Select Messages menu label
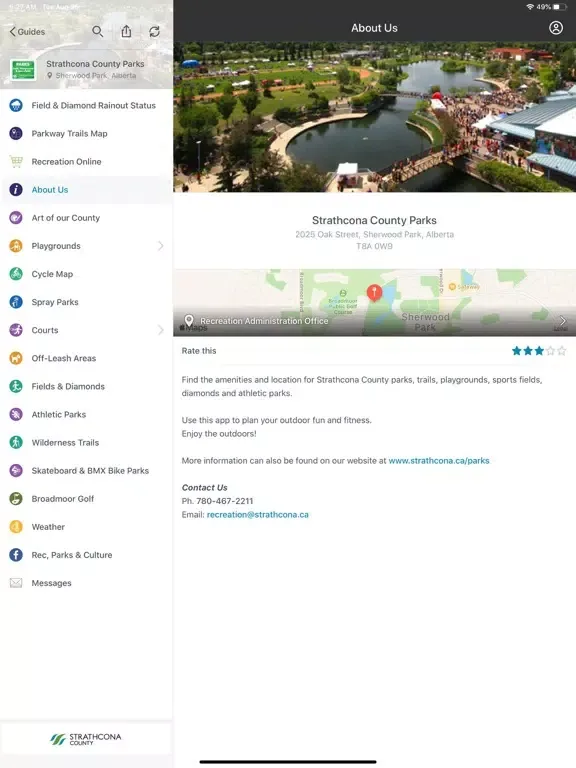576x768 pixels. coord(51,583)
